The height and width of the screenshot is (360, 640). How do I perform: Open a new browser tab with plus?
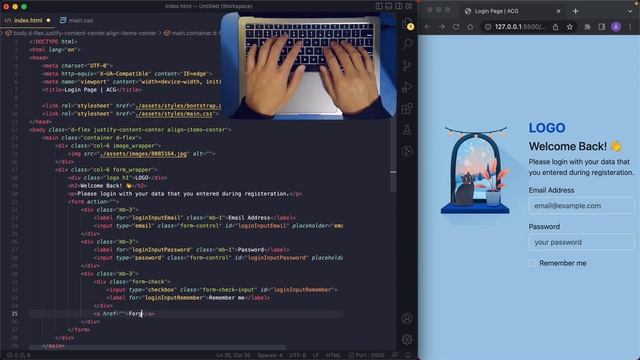coord(576,11)
